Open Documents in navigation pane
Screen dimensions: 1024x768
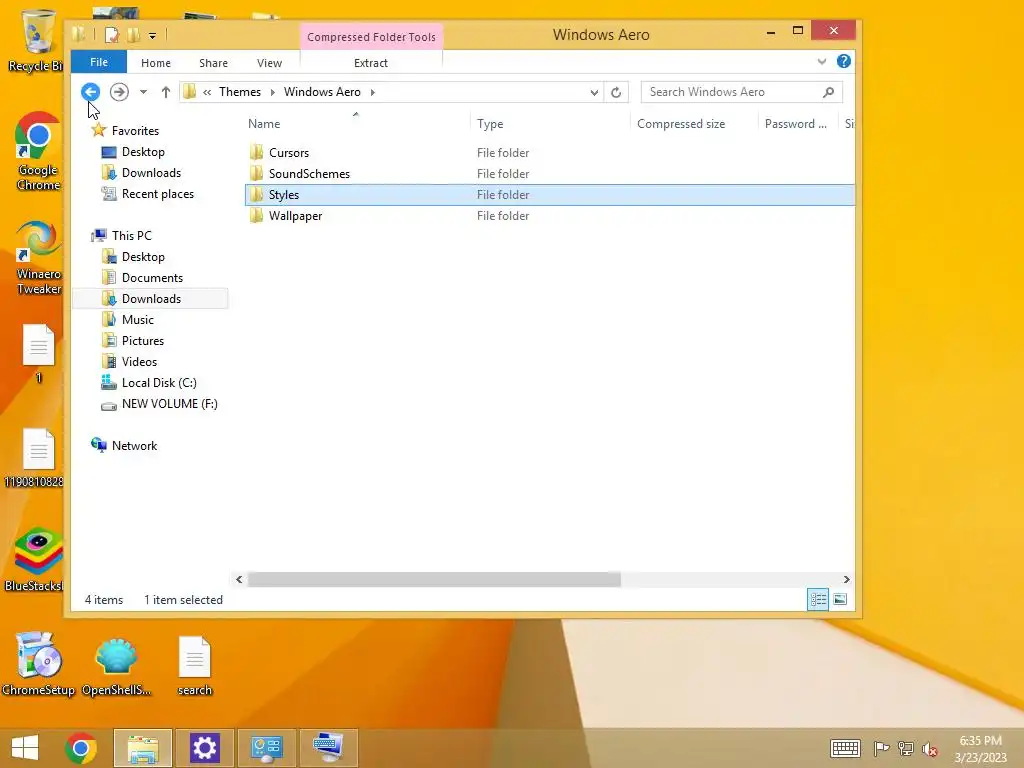point(152,278)
